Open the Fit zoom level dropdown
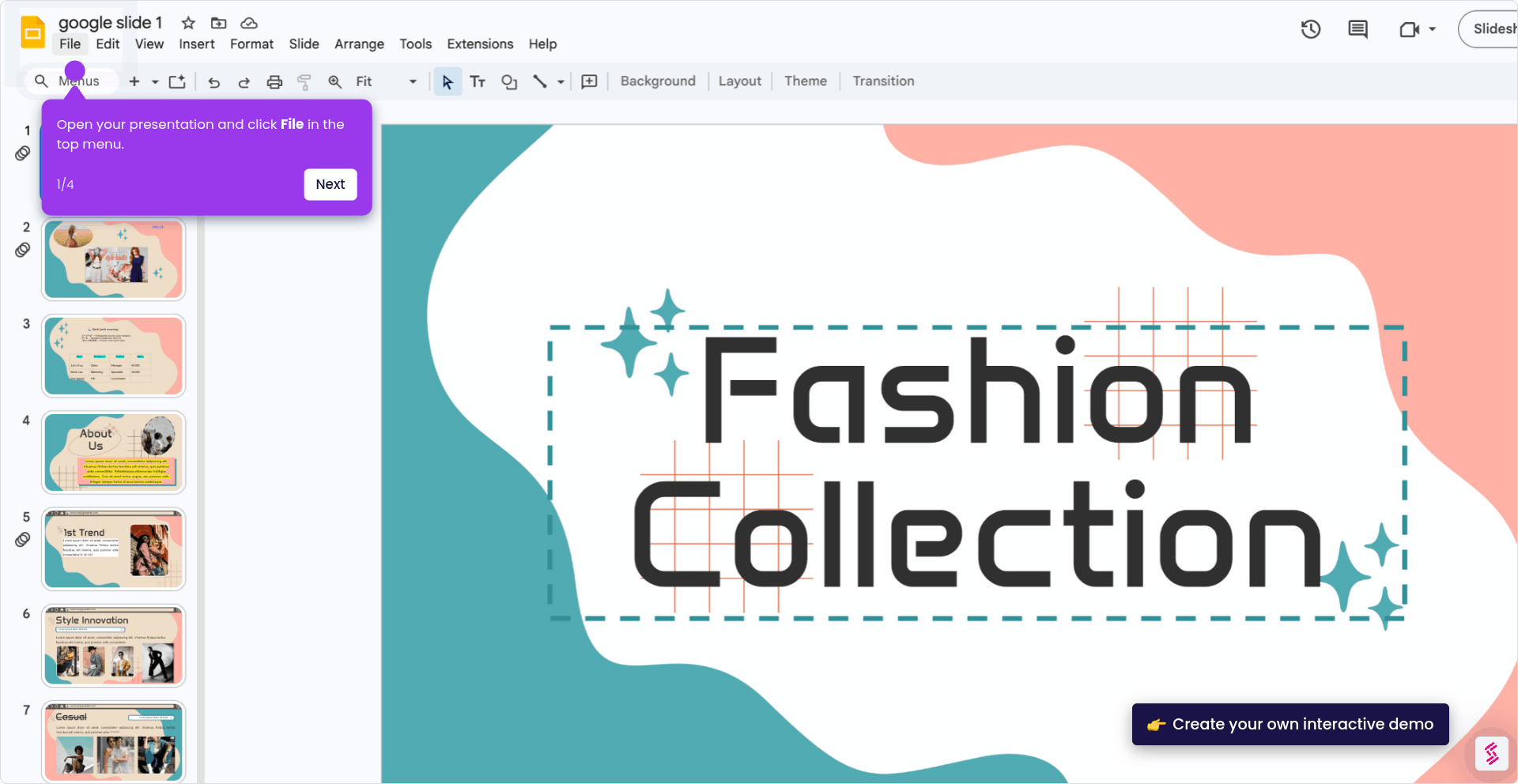The height and width of the screenshot is (784, 1518). pyautogui.click(x=386, y=81)
